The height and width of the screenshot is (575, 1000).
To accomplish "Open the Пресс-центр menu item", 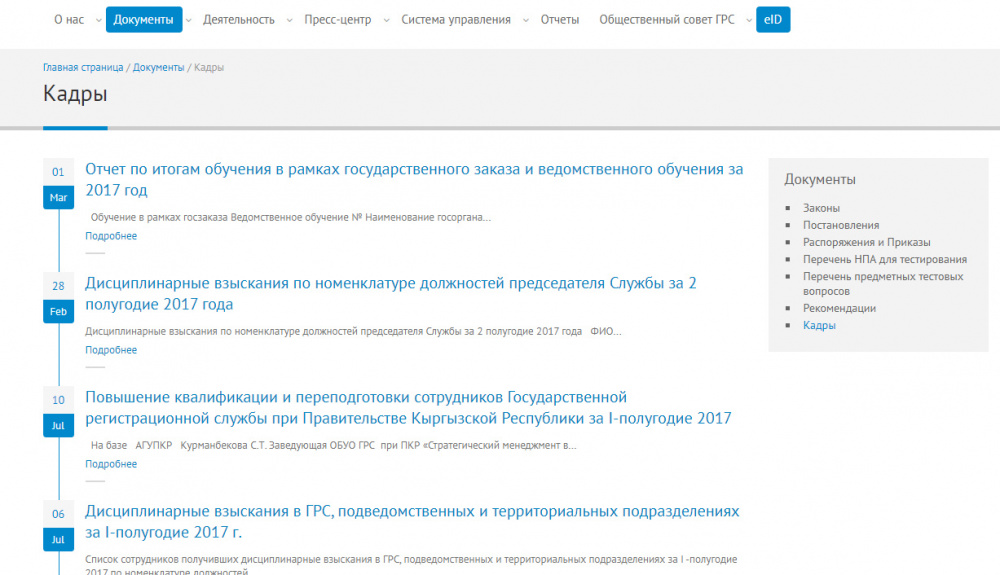I will point(337,20).
